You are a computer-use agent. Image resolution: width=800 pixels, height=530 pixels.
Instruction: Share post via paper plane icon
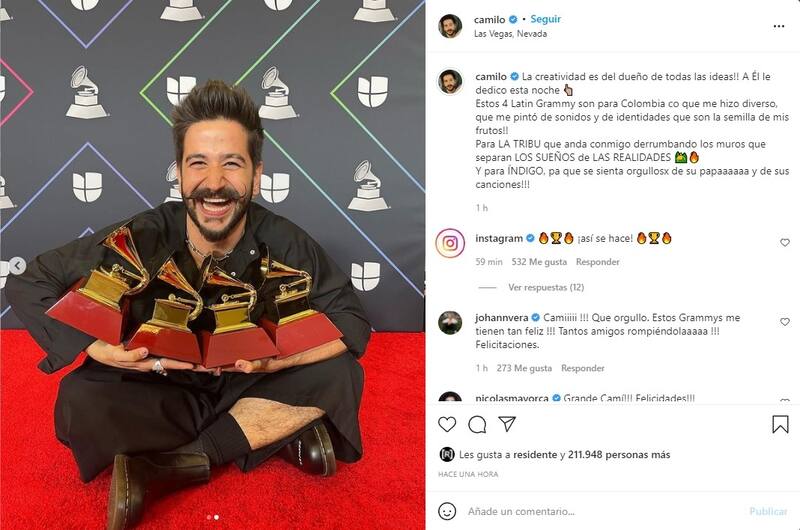coord(507,423)
